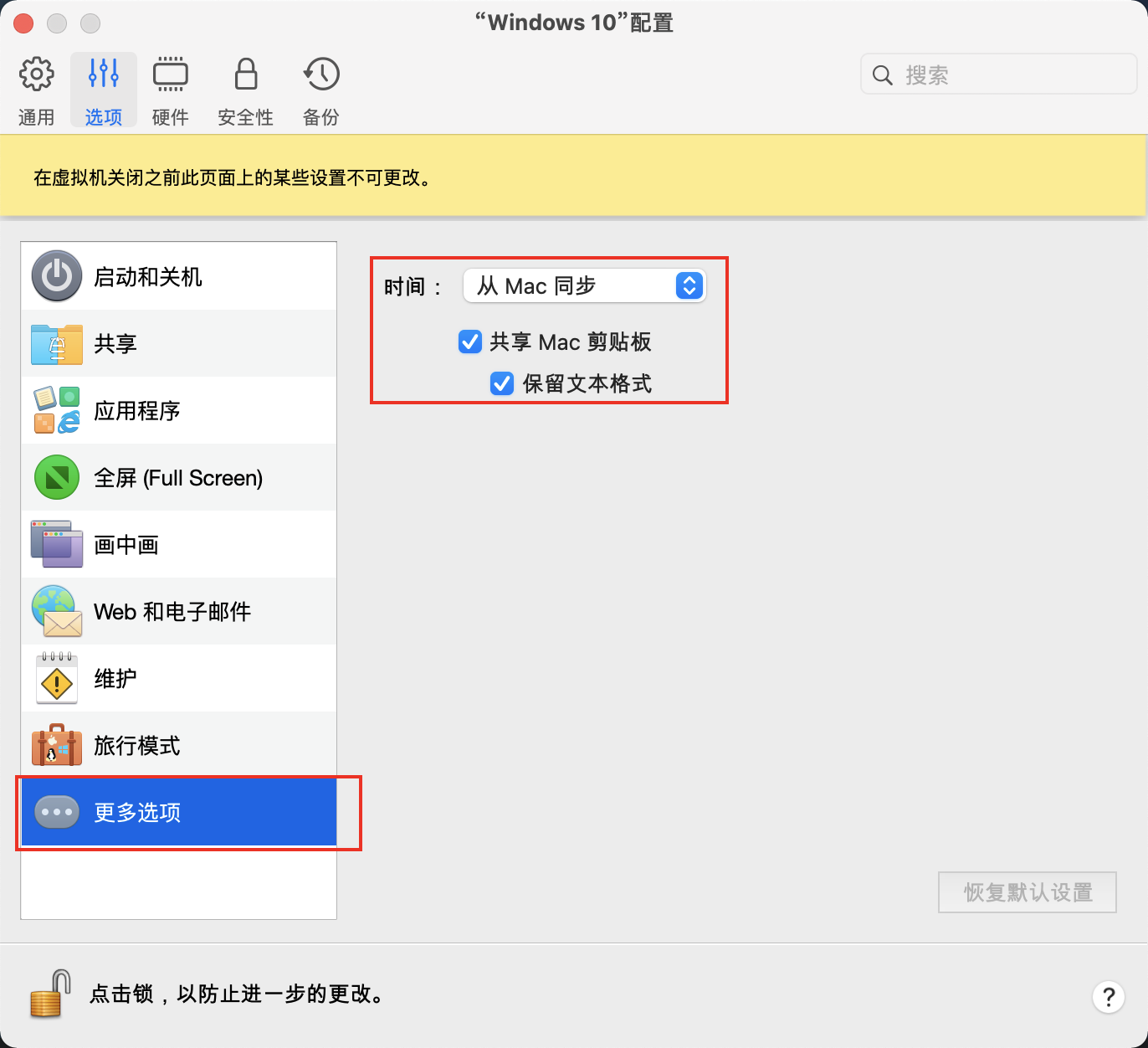This screenshot has width=1148, height=1048.
Task: Open the 备份 backup clock tab
Action: 321,90
